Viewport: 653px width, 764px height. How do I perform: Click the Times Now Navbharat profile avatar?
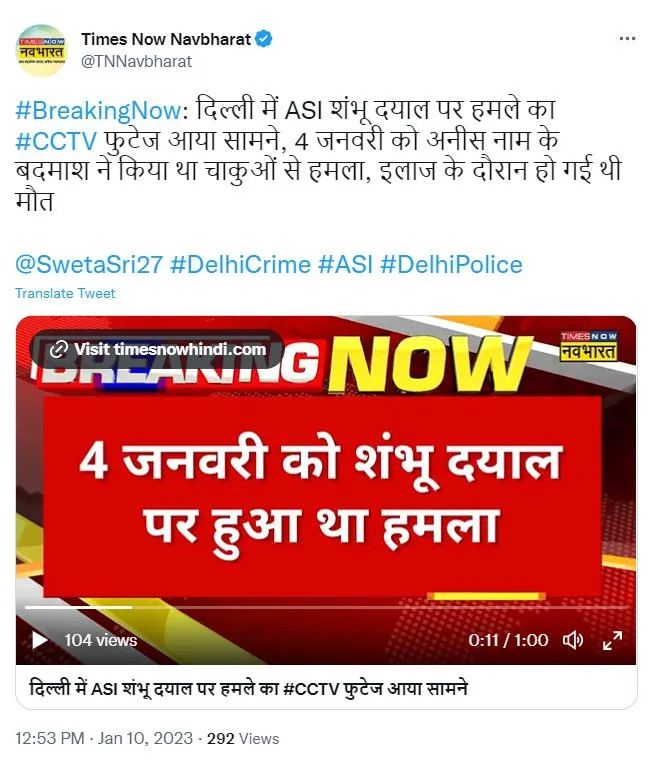[x=42, y=51]
